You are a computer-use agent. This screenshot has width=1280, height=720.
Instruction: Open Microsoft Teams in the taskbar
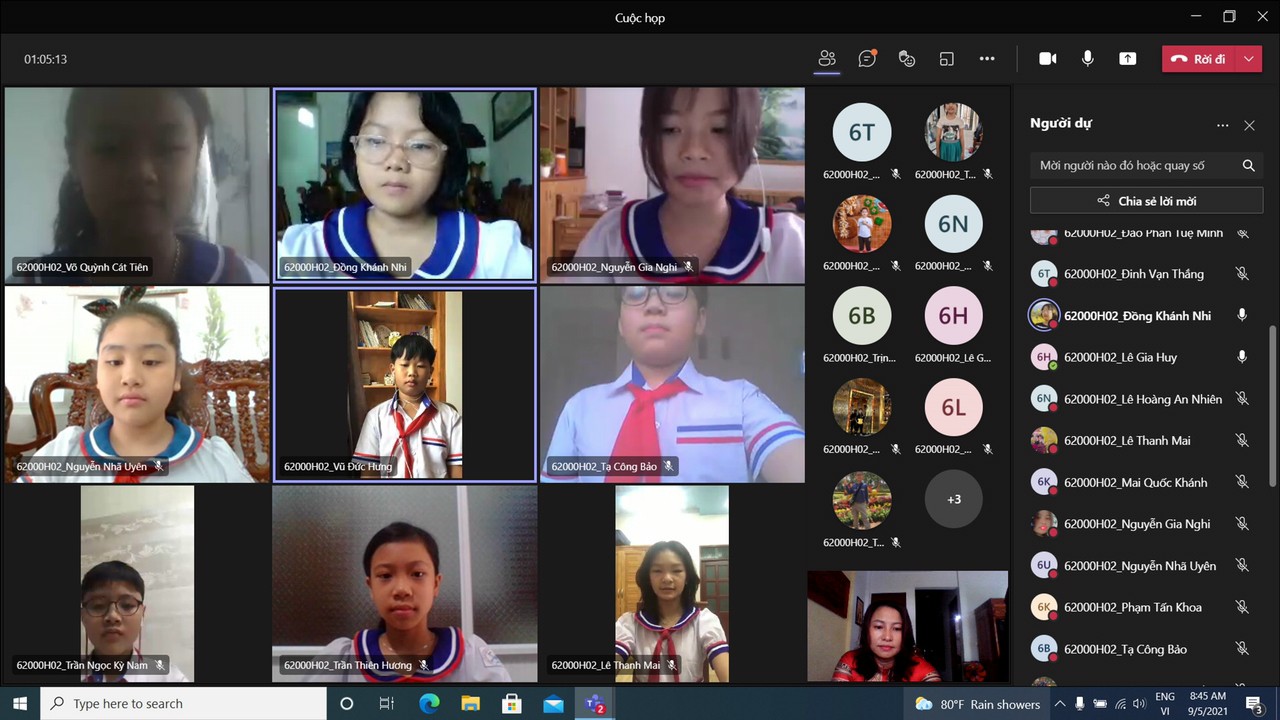(595, 704)
